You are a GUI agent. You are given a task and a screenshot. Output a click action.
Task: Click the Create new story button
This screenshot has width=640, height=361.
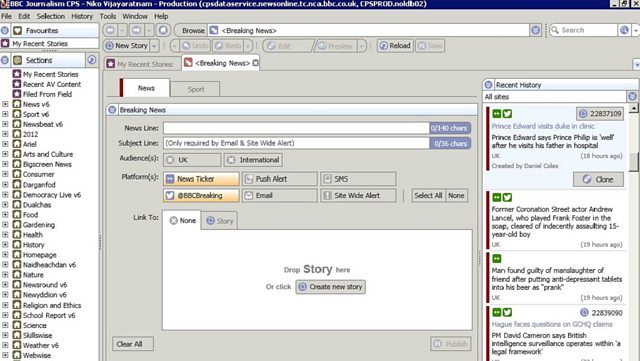331,287
